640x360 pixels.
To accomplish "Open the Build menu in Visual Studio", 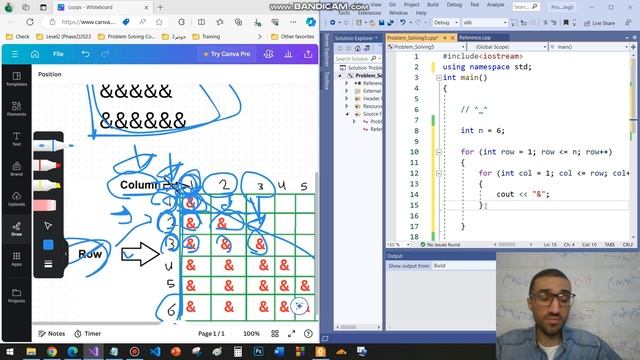I will [433, 4].
